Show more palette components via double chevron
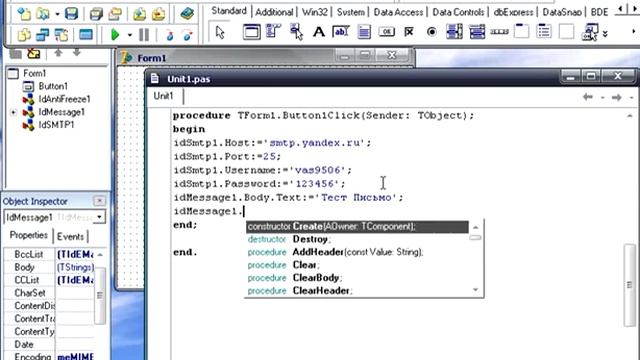The image size is (640, 360). click(x=605, y=33)
